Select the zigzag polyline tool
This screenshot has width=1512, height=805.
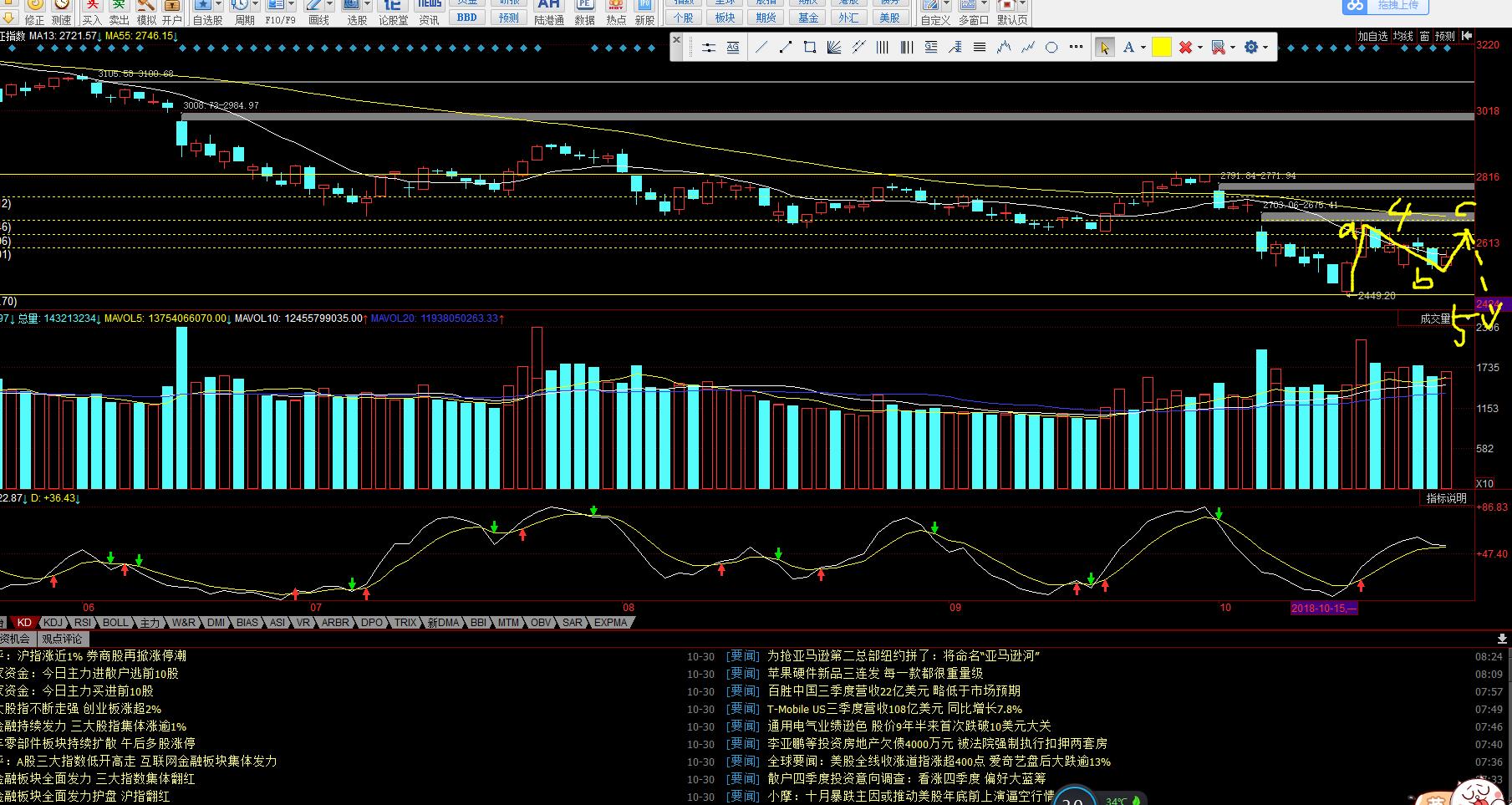click(x=1027, y=48)
